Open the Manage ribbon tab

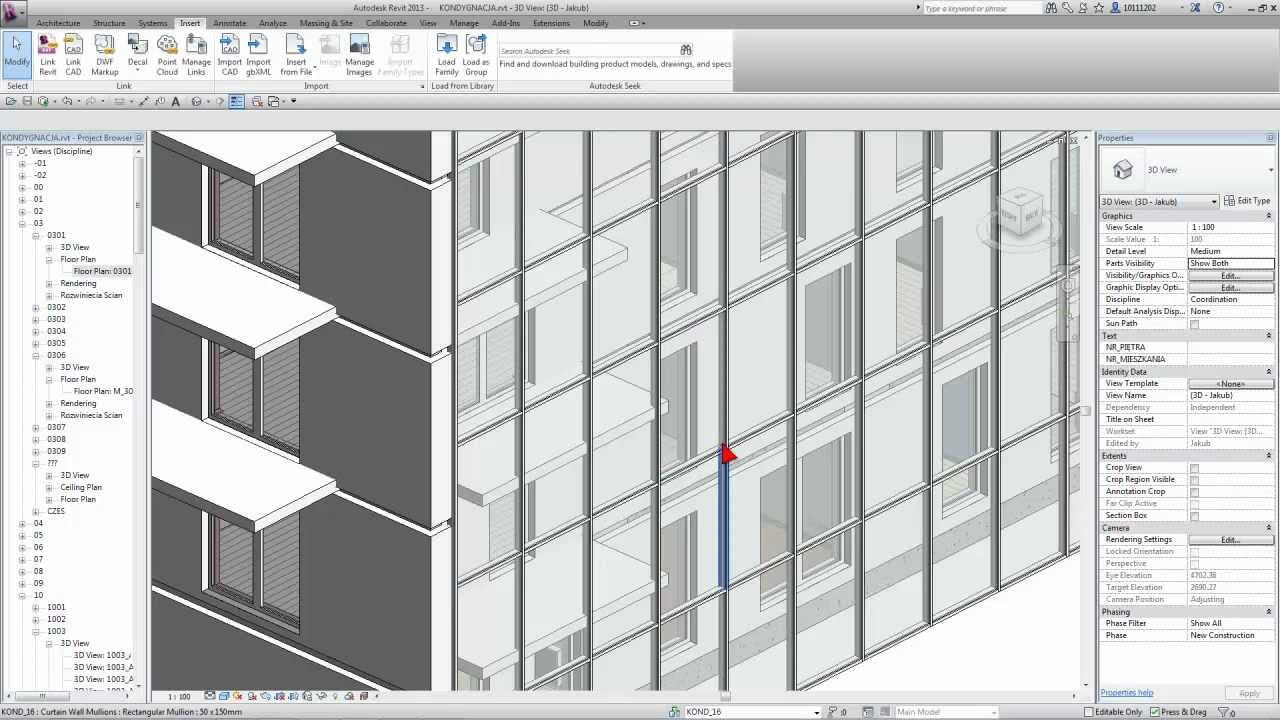[x=464, y=23]
